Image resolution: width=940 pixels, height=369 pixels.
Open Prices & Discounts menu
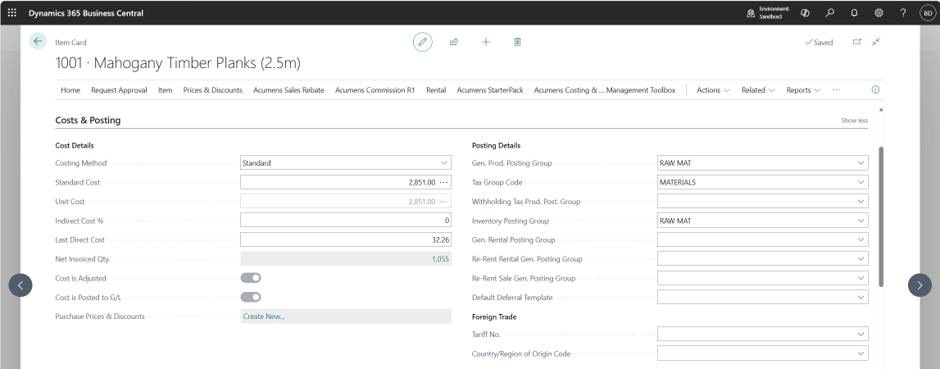point(213,90)
